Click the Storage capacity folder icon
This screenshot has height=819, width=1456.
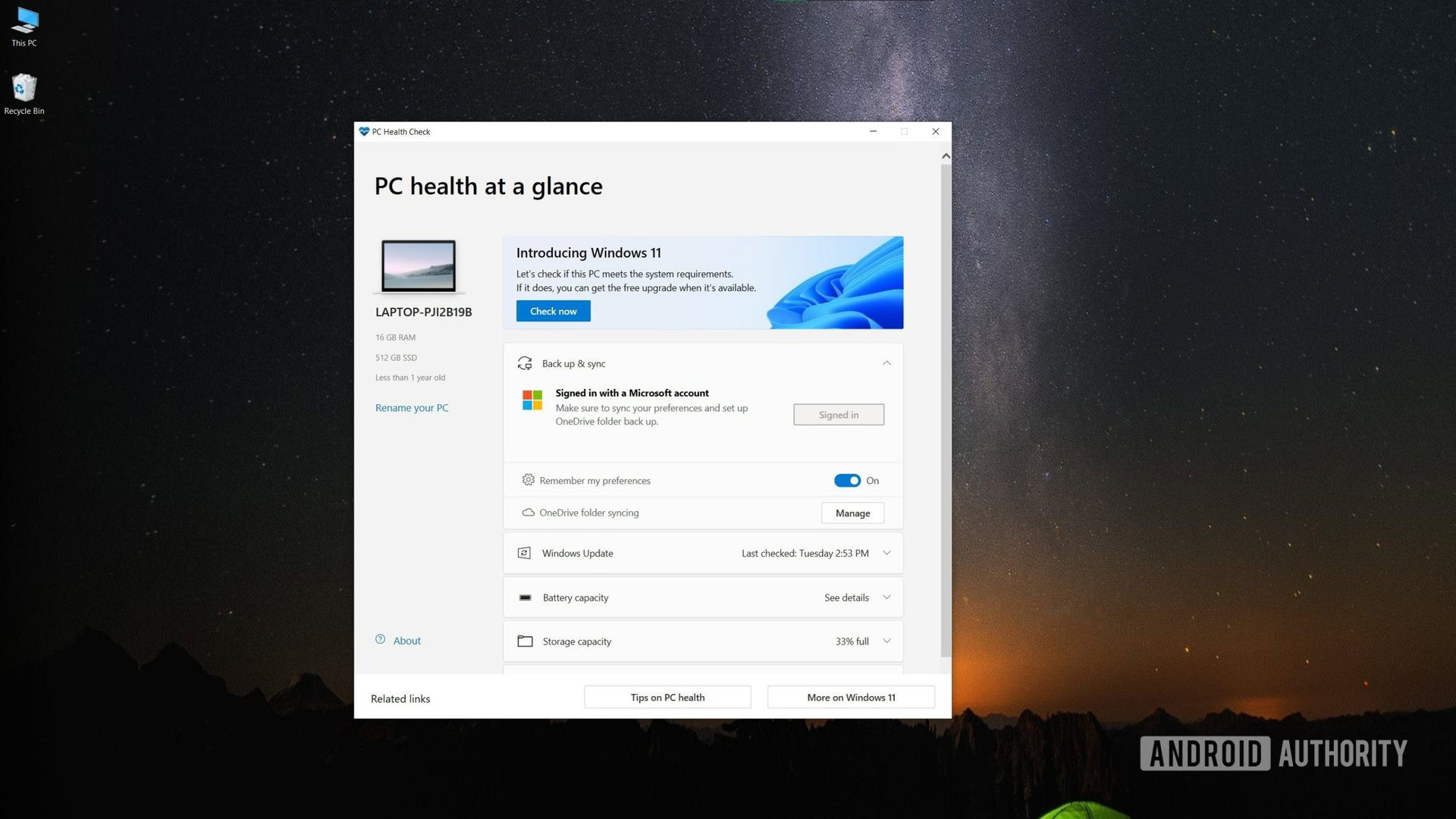(524, 640)
